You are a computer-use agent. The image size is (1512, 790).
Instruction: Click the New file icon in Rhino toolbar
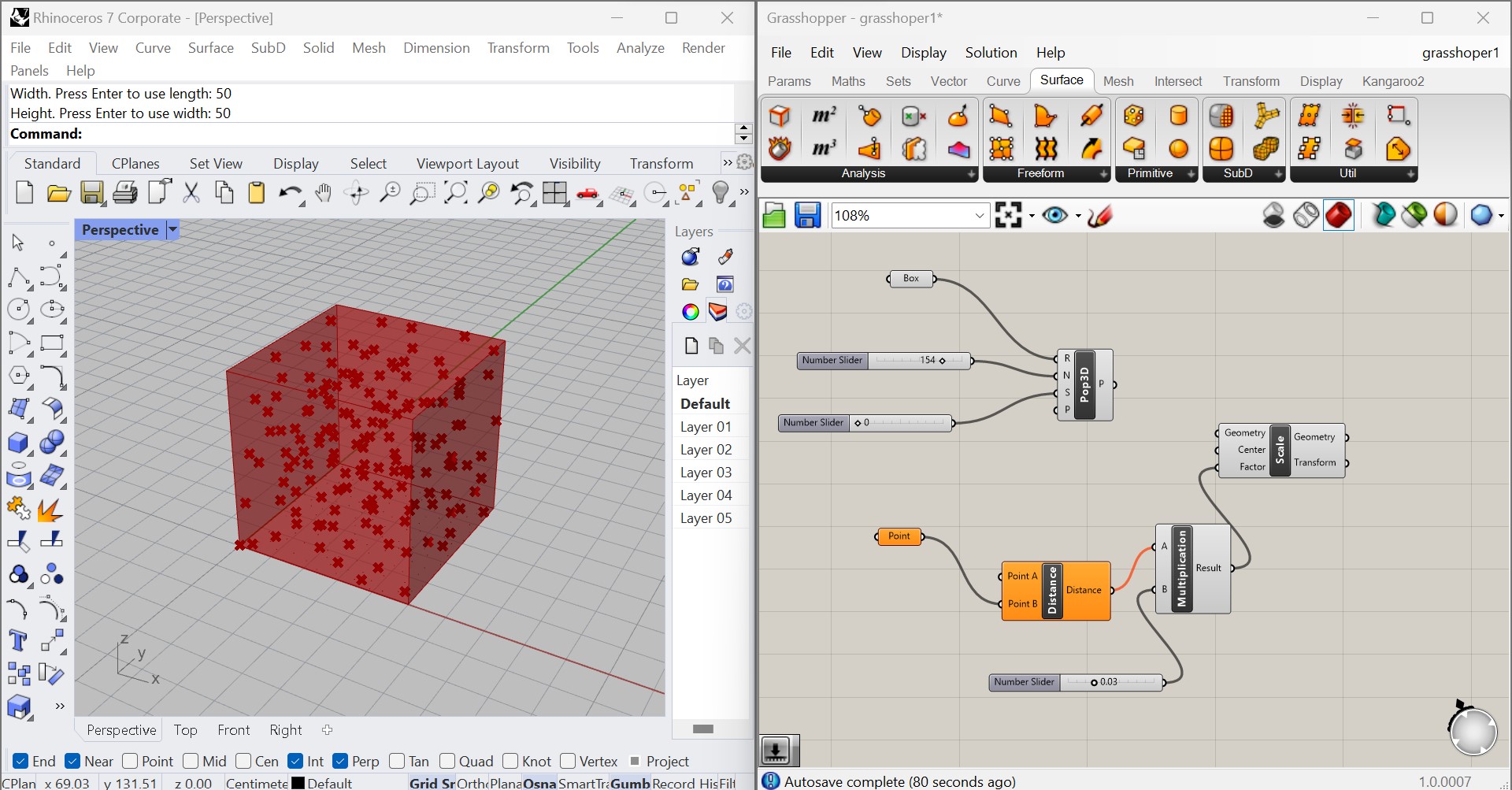(x=24, y=193)
